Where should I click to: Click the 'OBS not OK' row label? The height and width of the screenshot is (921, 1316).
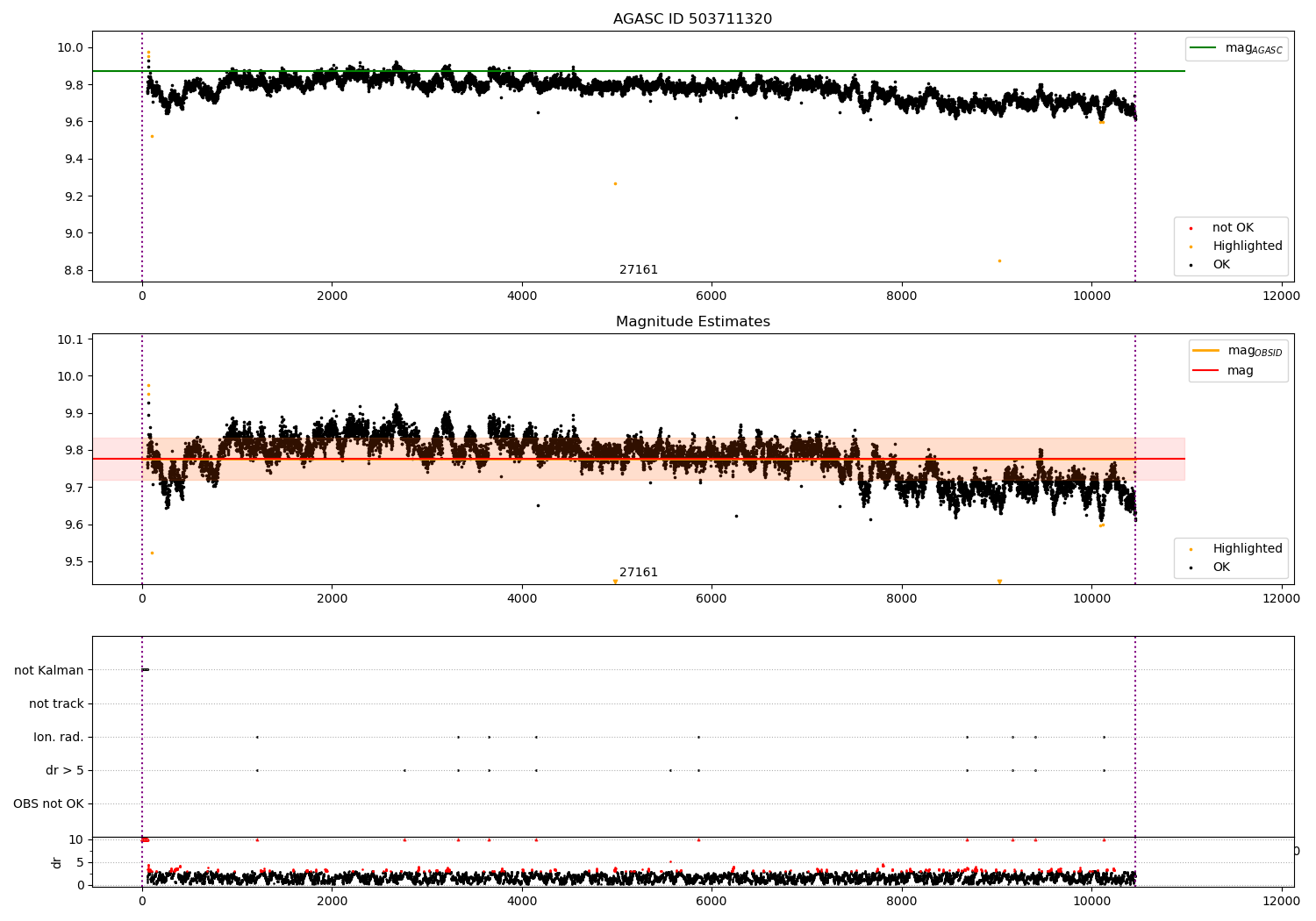48,803
